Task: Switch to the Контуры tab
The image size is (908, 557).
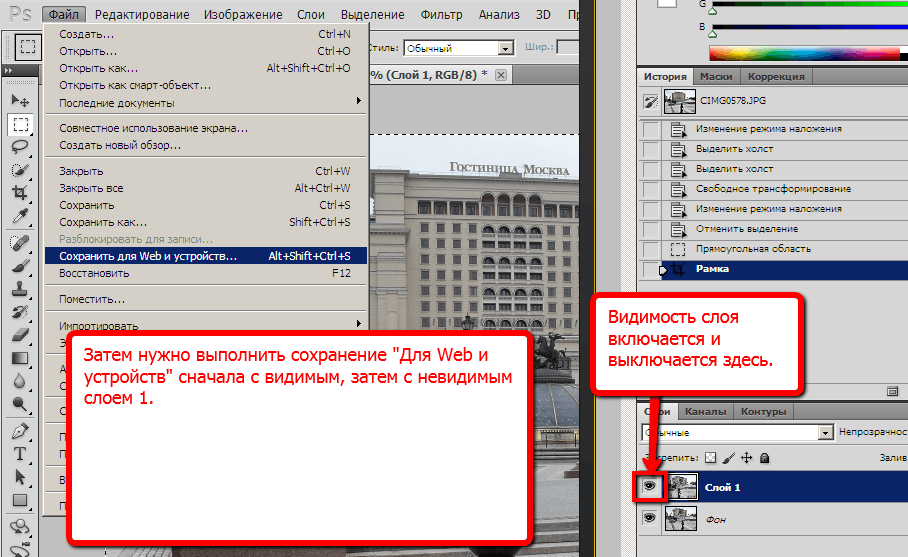Action: [763, 411]
